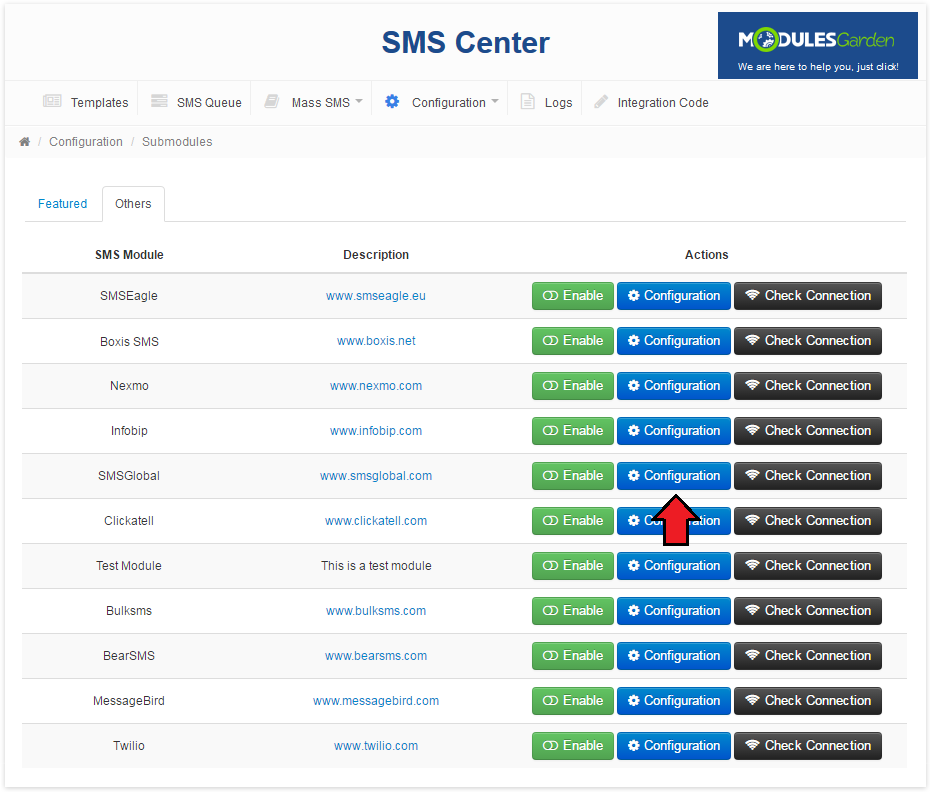This screenshot has height=799, width=930.
Task: Open Configuration for Bulksms
Action: point(674,611)
